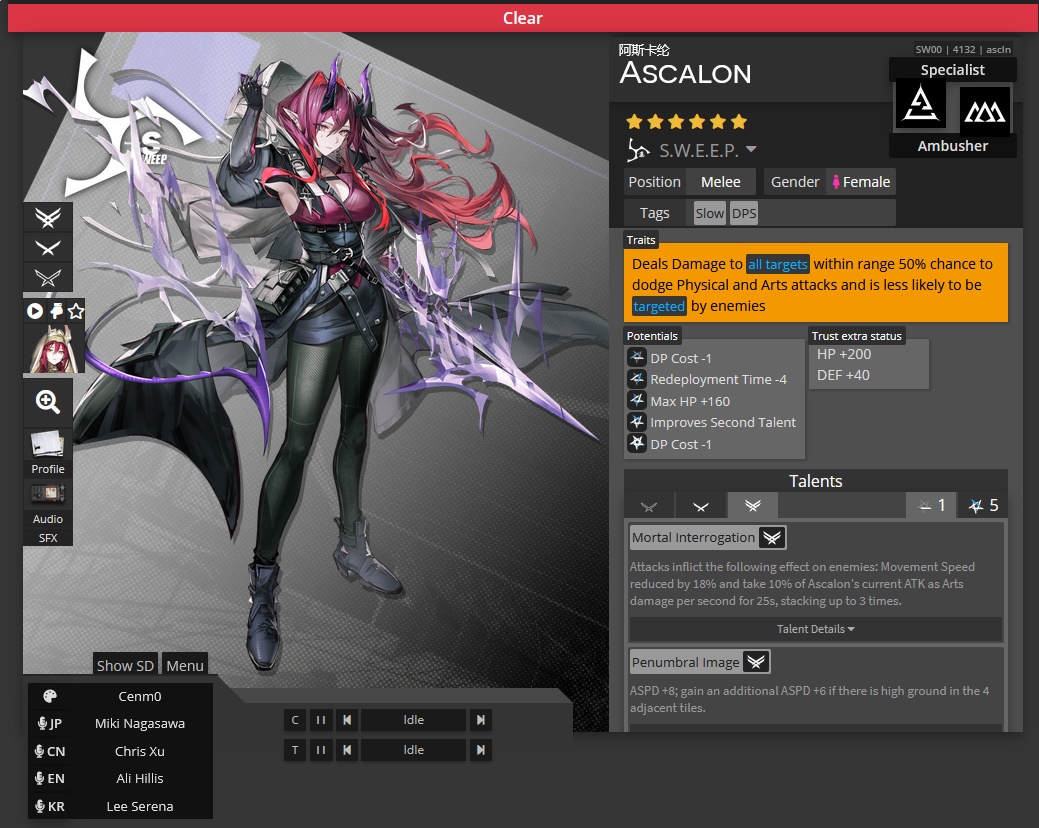Viewport: 1039px width, 828px height.
Task: Select Elite 1 talents tab
Action: (x=700, y=506)
